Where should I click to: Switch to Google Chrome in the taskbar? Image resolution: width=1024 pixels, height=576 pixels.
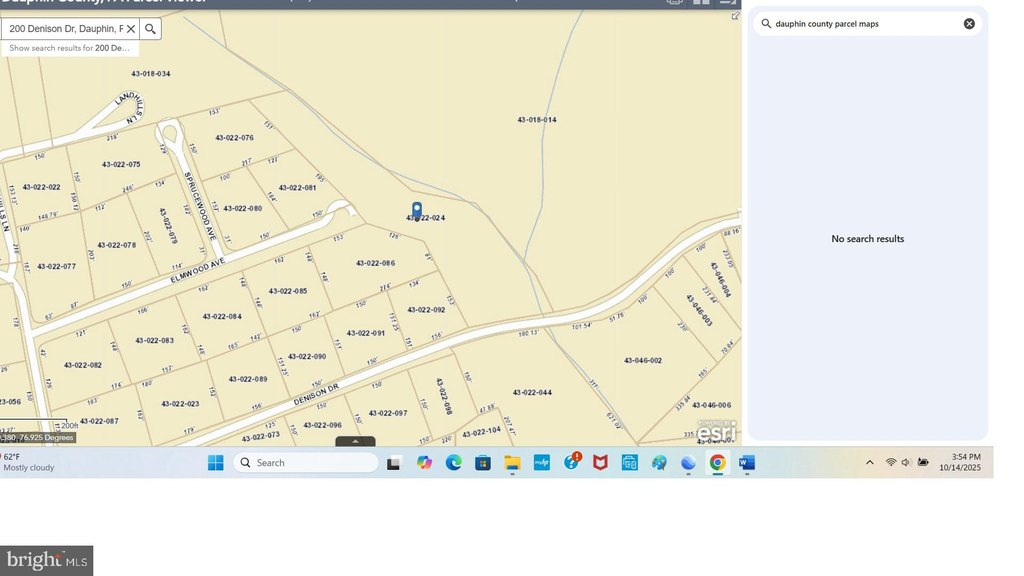pyautogui.click(x=717, y=462)
